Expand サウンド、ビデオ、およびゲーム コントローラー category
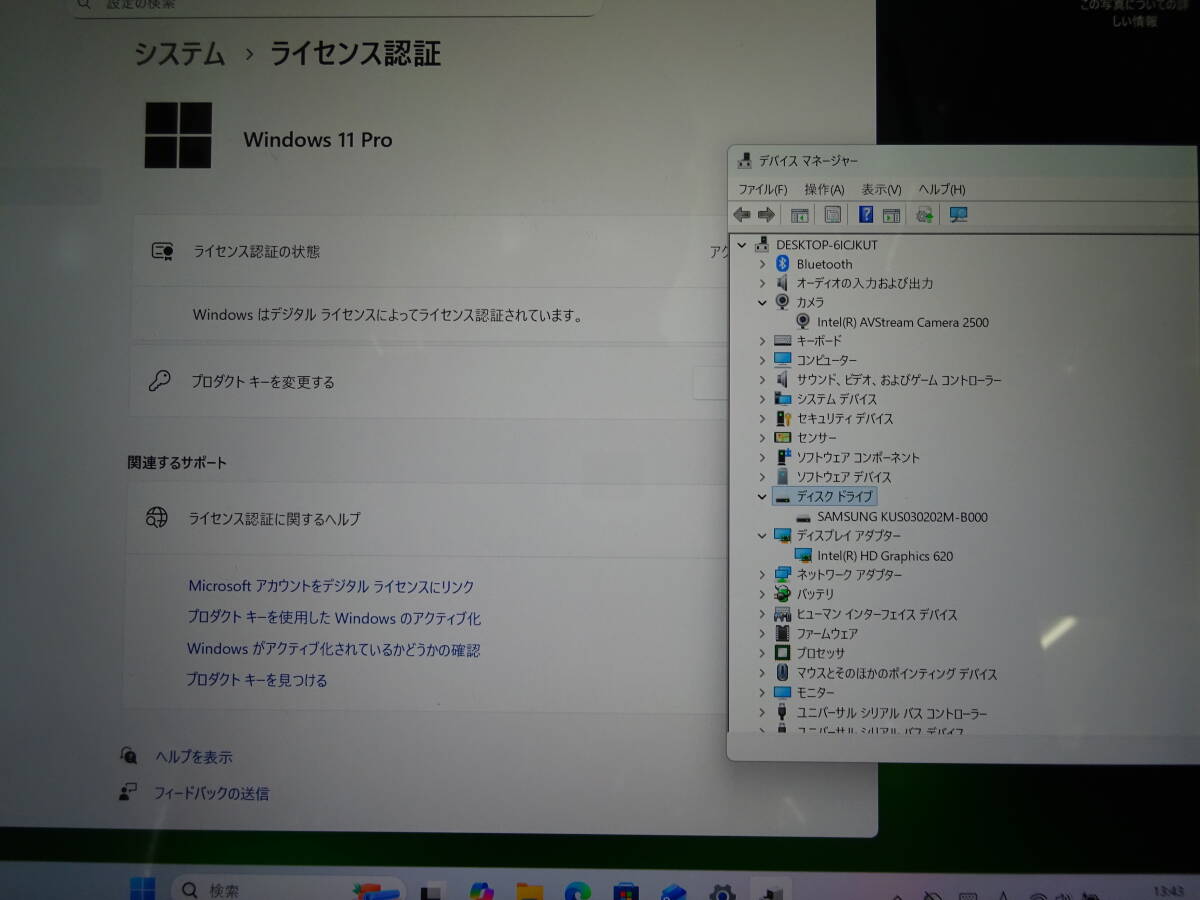 point(762,380)
